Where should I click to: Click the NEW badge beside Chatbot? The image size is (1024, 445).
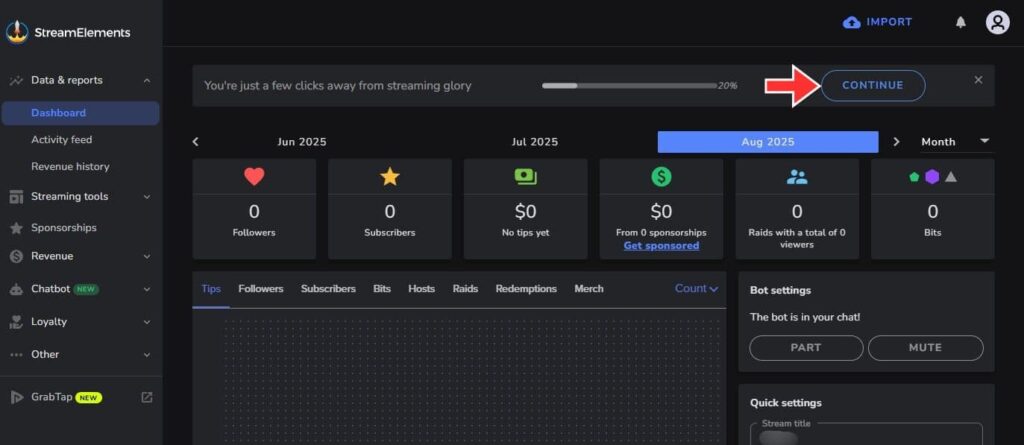86,289
